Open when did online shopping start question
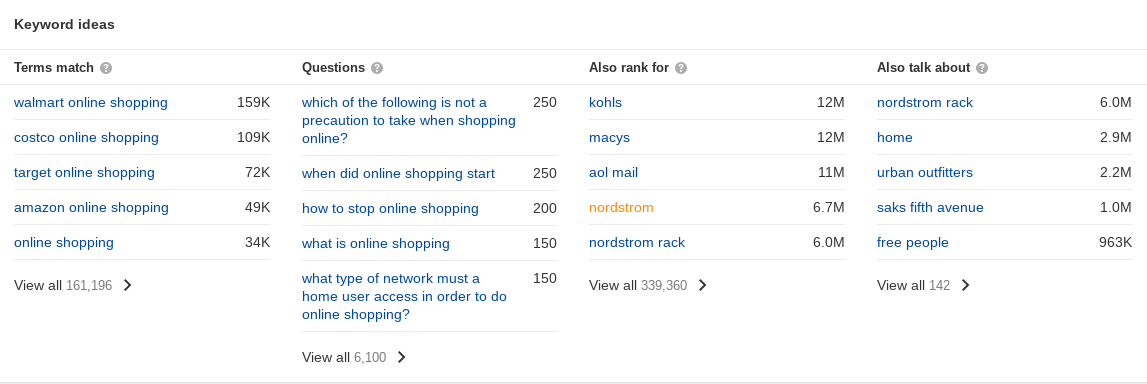 click(399, 173)
